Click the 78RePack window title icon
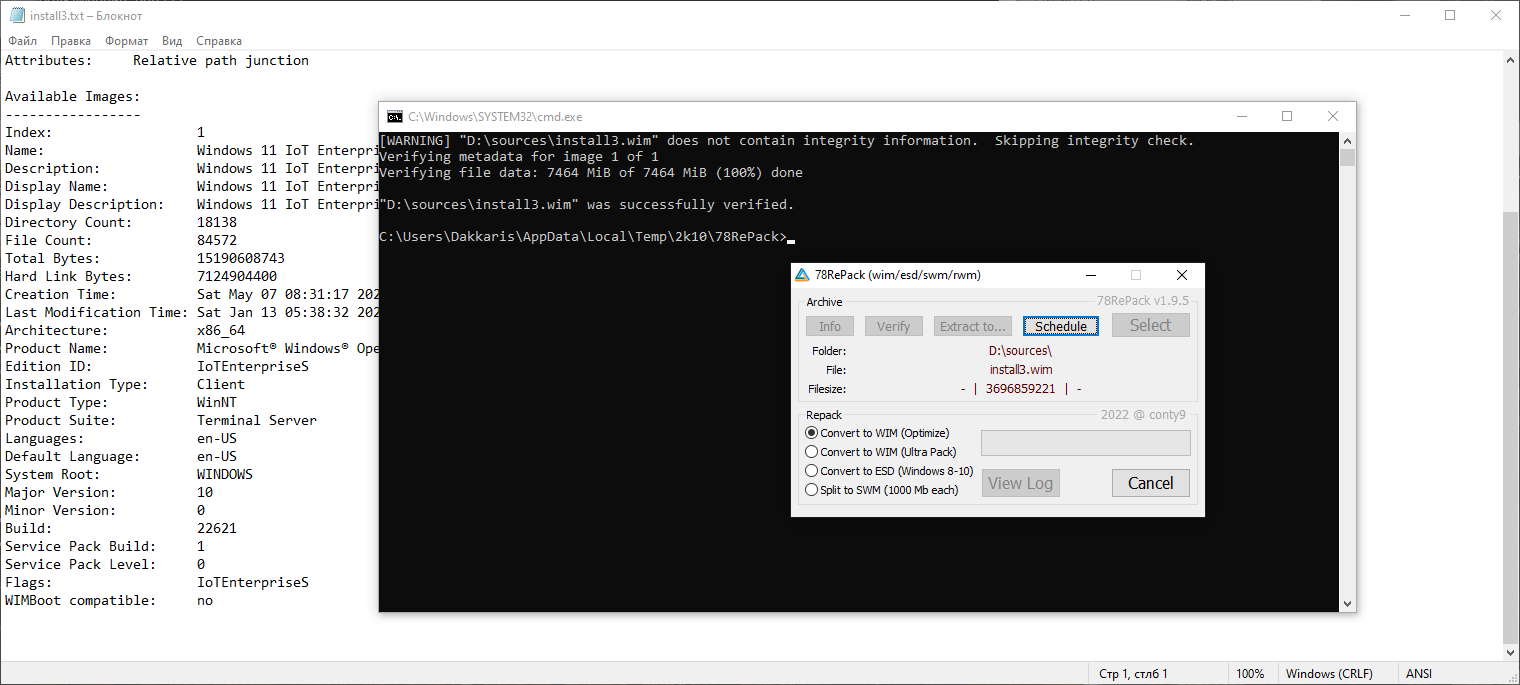The height and width of the screenshot is (685, 1520). [x=802, y=275]
